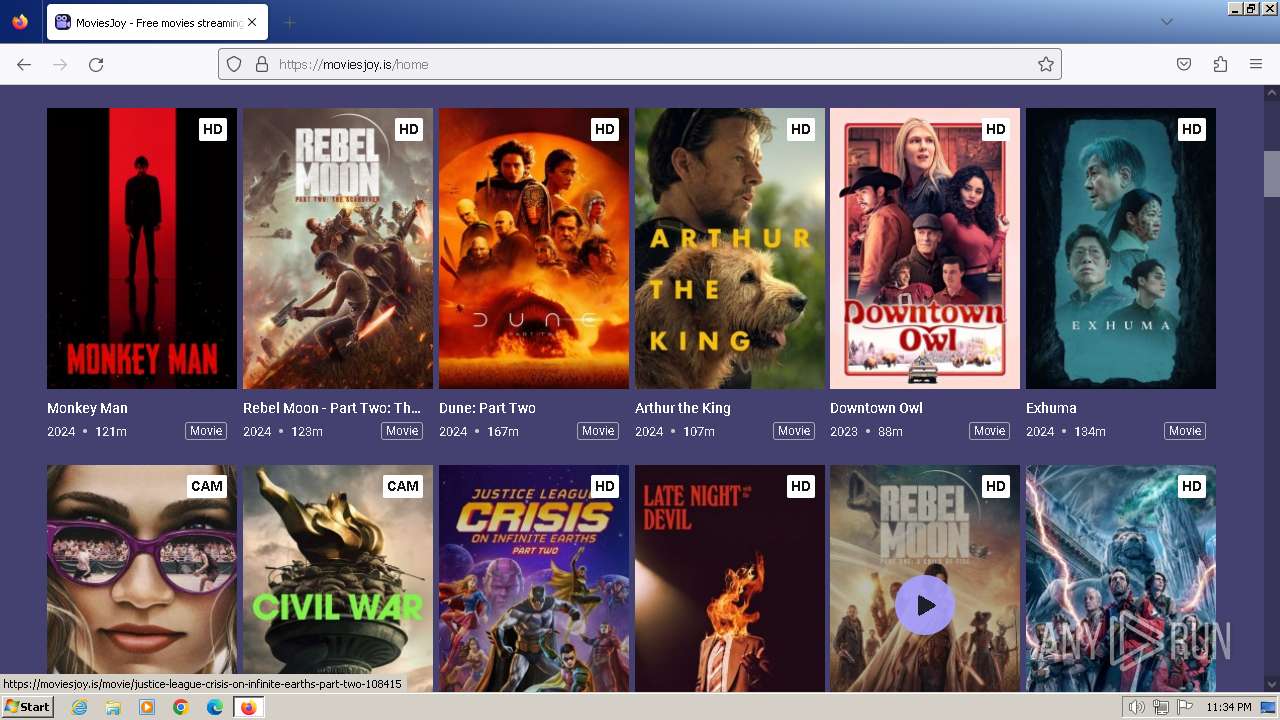Click the Movie tag under Downtown Owl
This screenshot has width=1280, height=720.
click(989, 431)
